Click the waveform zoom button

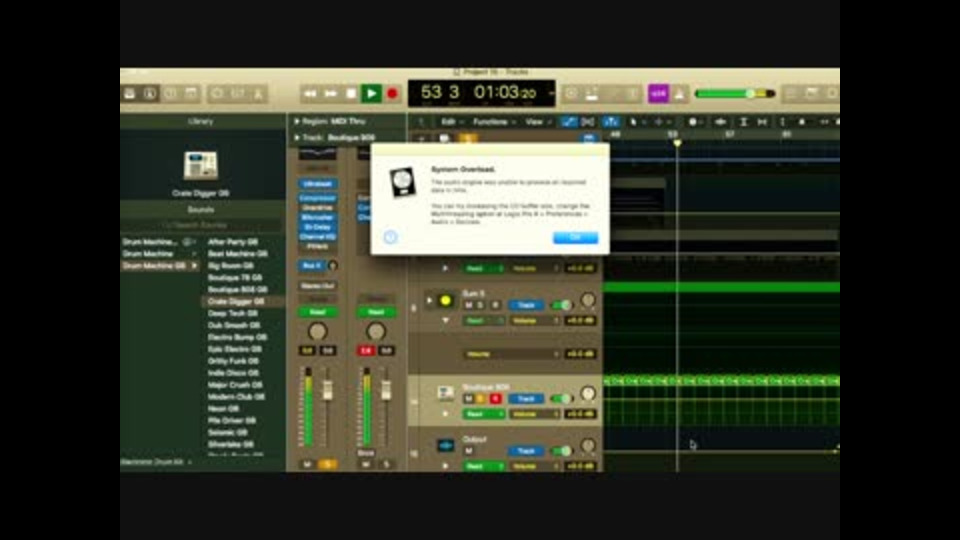[720, 122]
